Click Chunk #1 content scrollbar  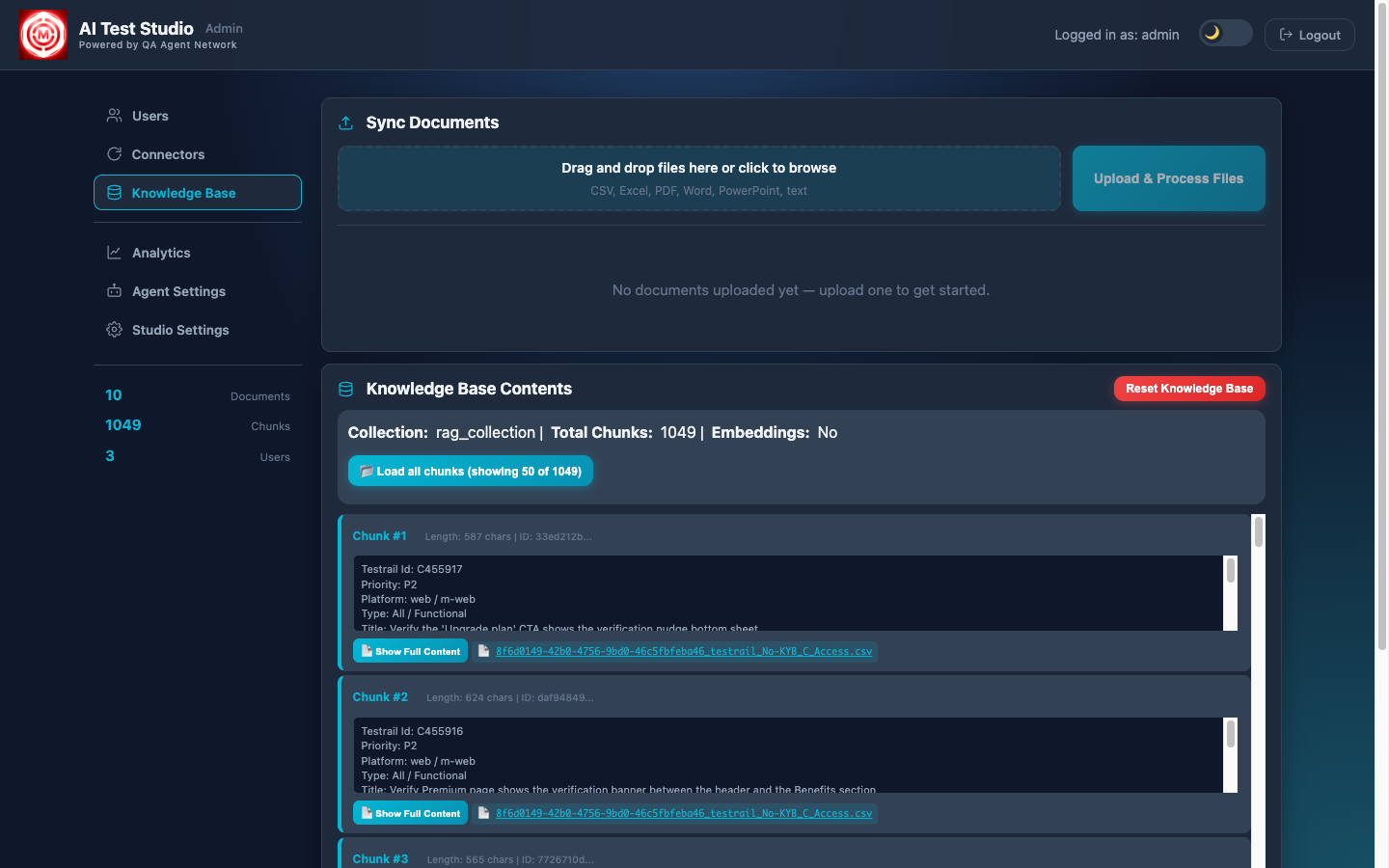coord(1231,593)
